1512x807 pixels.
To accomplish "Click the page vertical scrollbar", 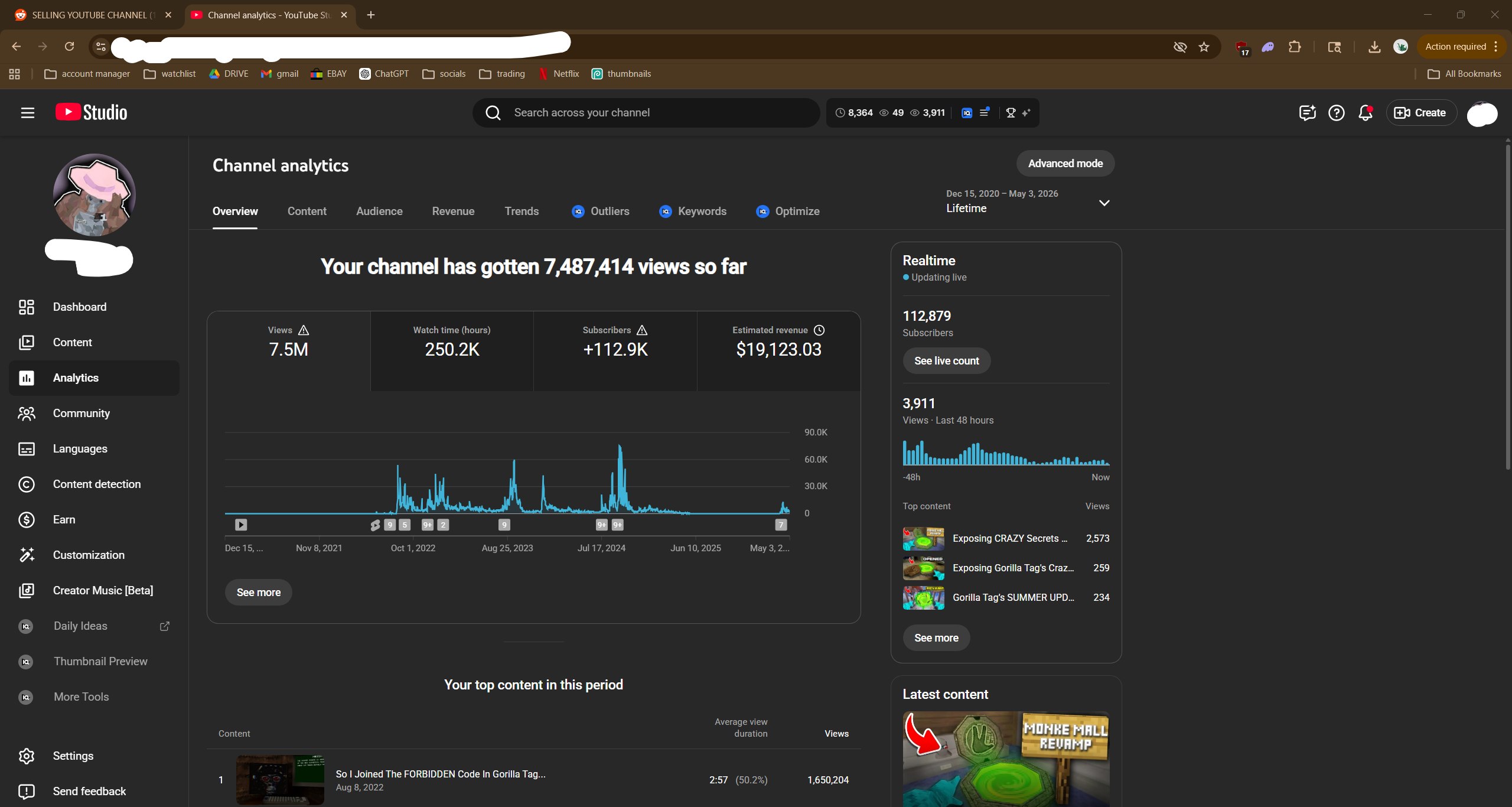I will tap(1507, 307).
